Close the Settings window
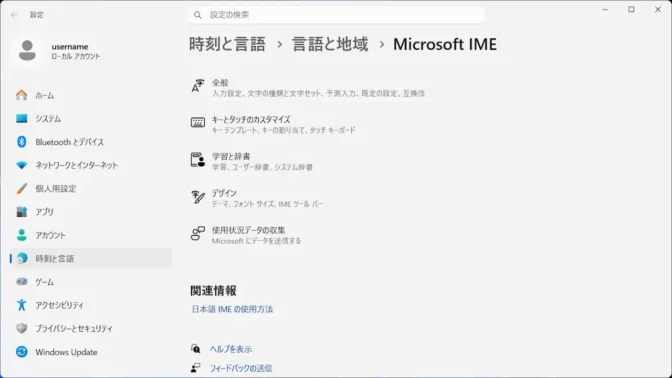 658,9
